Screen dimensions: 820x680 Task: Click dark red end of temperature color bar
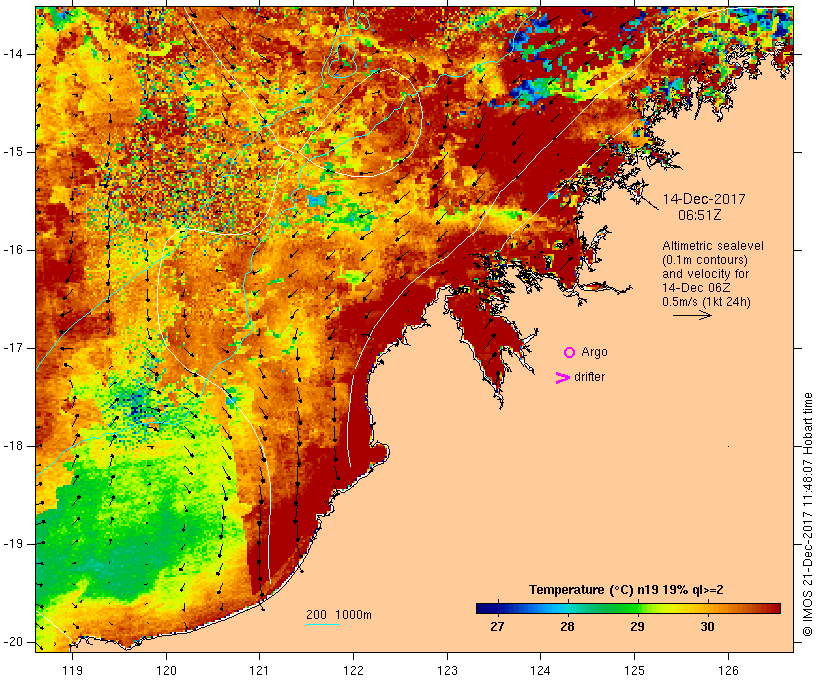click(775, 608)
